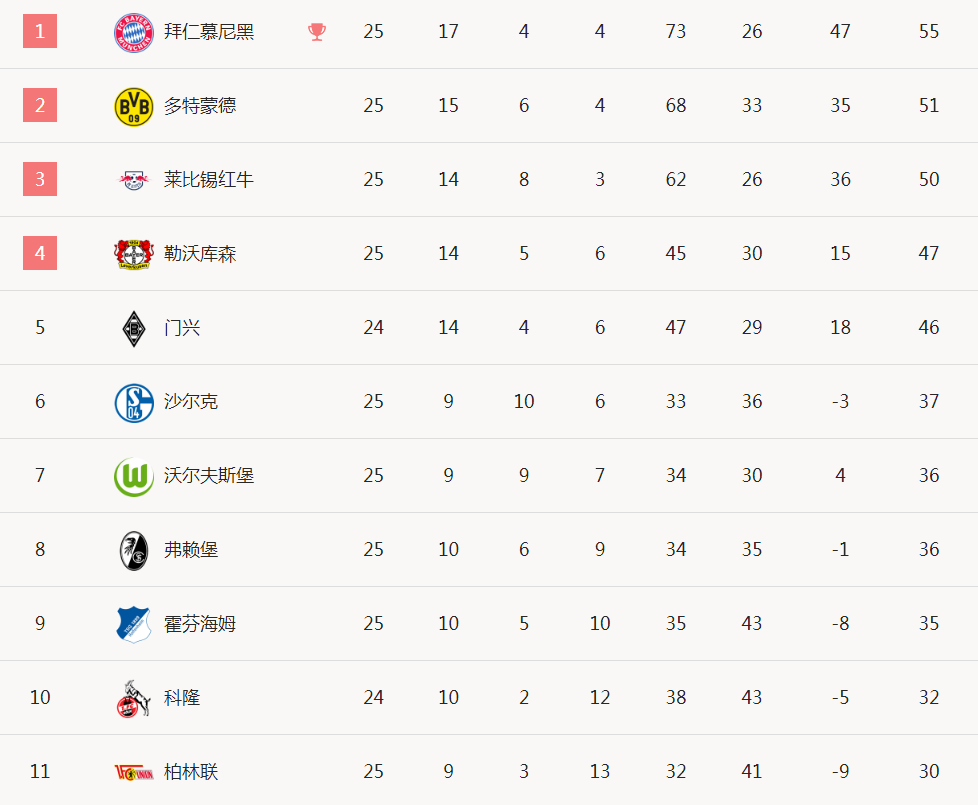Screen dimensions: 978x805
Task: Click the Borussia Dortmund BVB logo
Action: [x=133, y=107]
